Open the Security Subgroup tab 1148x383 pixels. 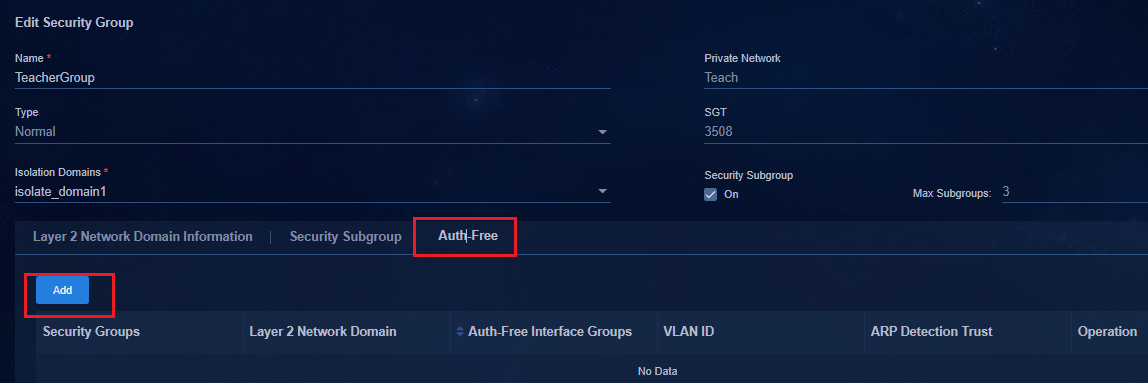click(x=346, y=237)
